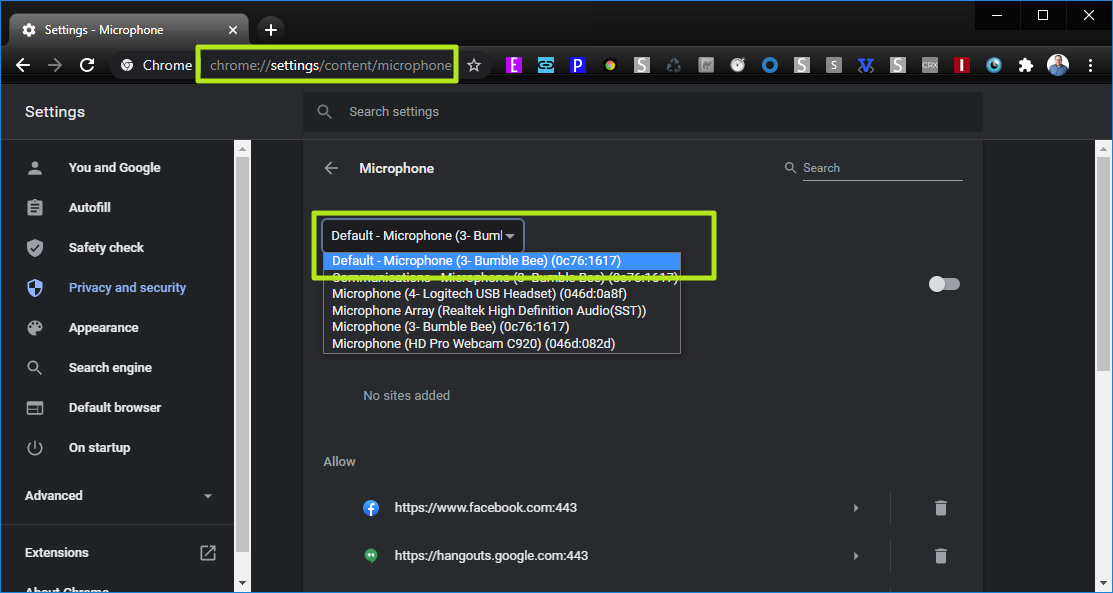Go to Search engine settings

click(110, 368)
